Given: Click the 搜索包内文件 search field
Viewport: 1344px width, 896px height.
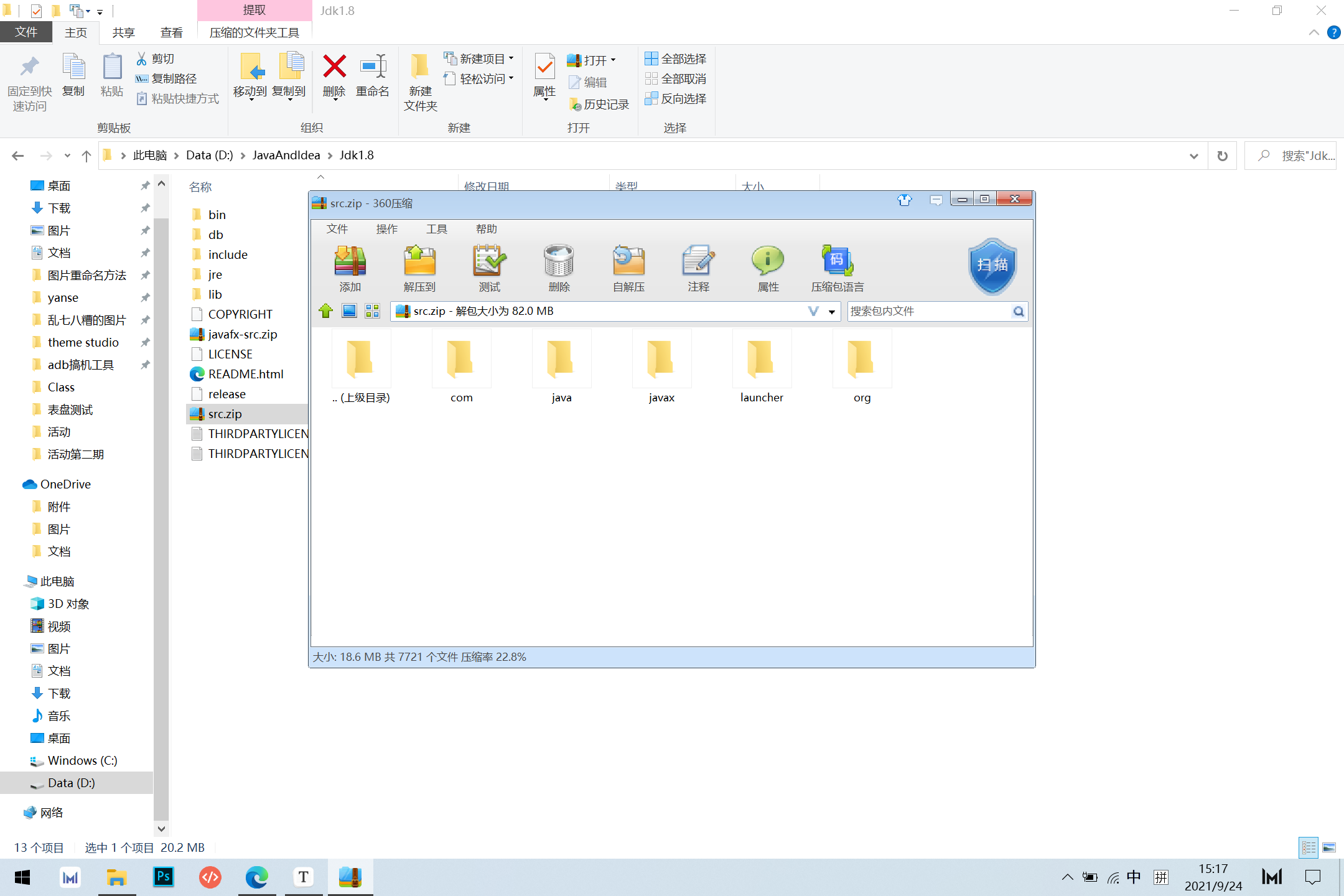Looking at the screenshot, I should (x=927, y=311).
